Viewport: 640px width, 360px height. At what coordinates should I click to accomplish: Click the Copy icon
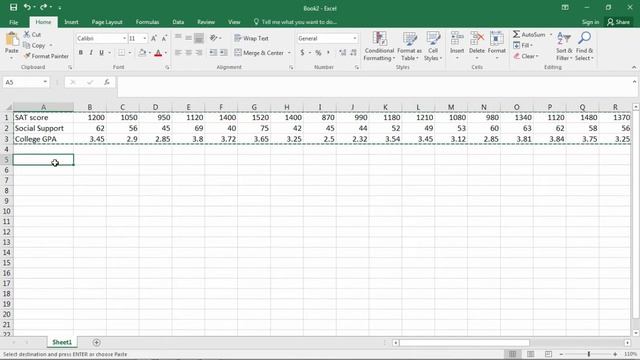tap(27, 45)
